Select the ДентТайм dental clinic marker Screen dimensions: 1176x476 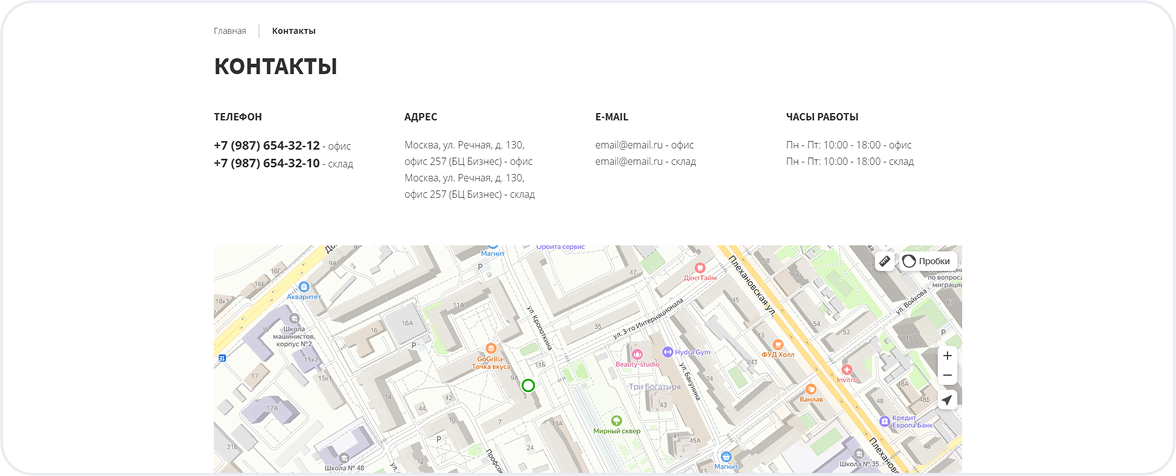click(x=700, y=268)
